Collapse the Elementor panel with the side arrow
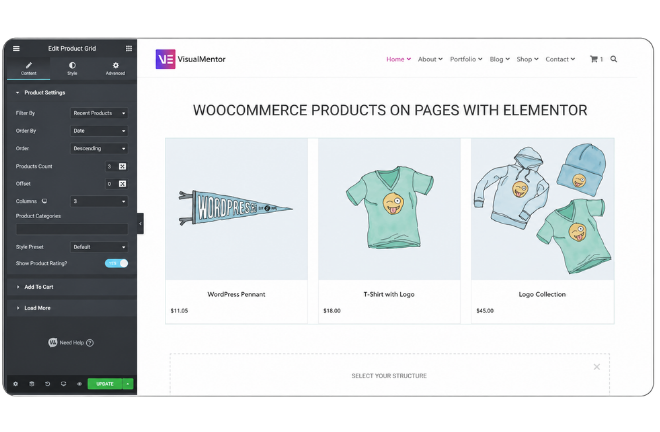The image size is (660, 432). (140, 224)
